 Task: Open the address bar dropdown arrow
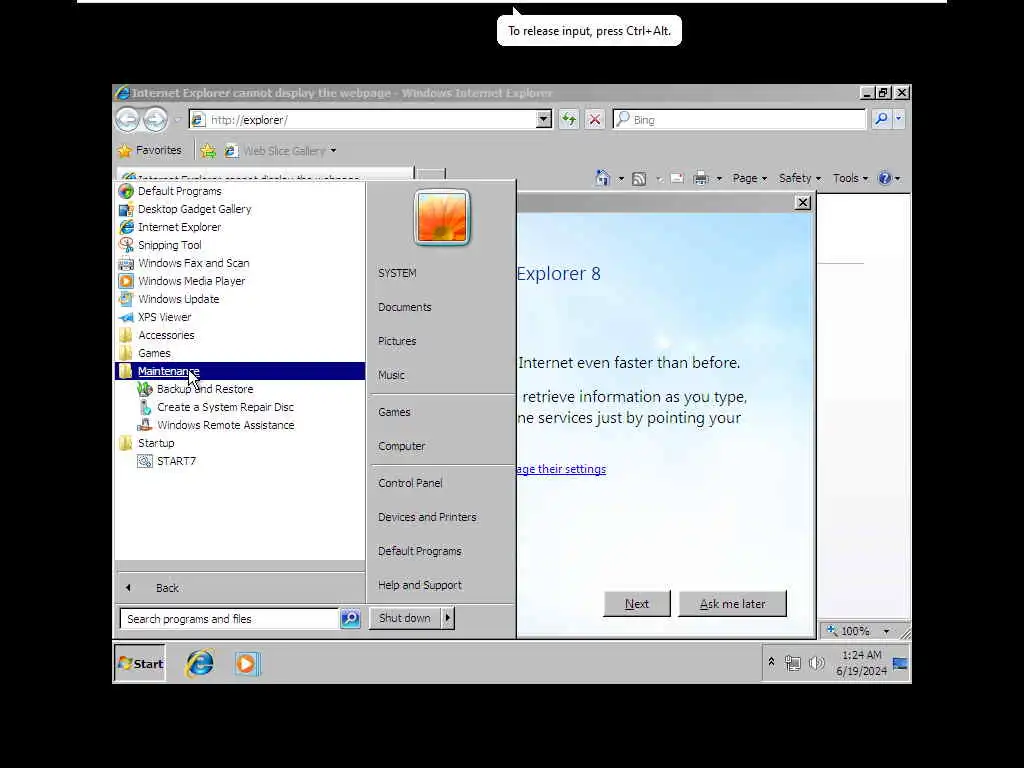click(543, 120)
